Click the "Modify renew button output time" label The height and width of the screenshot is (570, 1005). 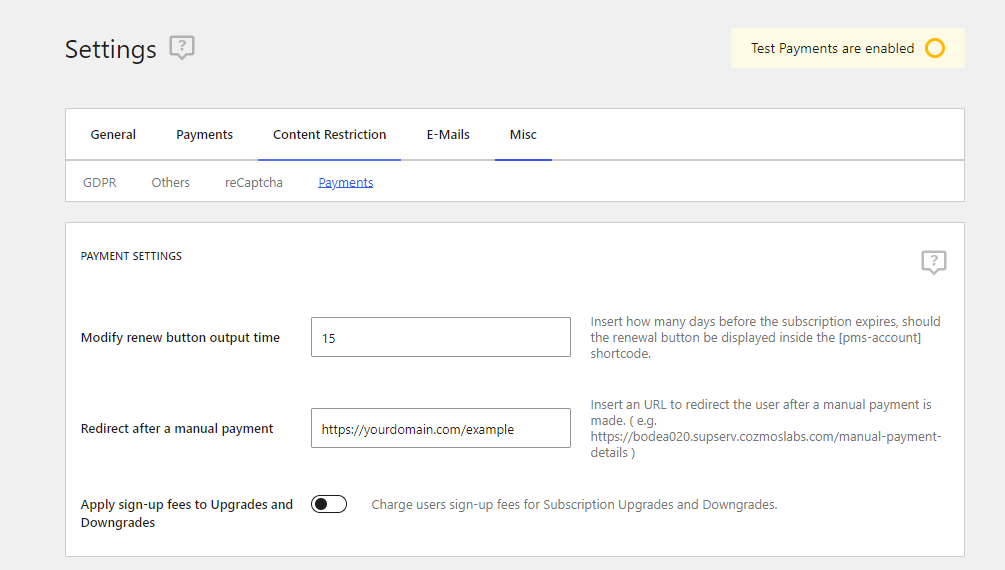180,337
